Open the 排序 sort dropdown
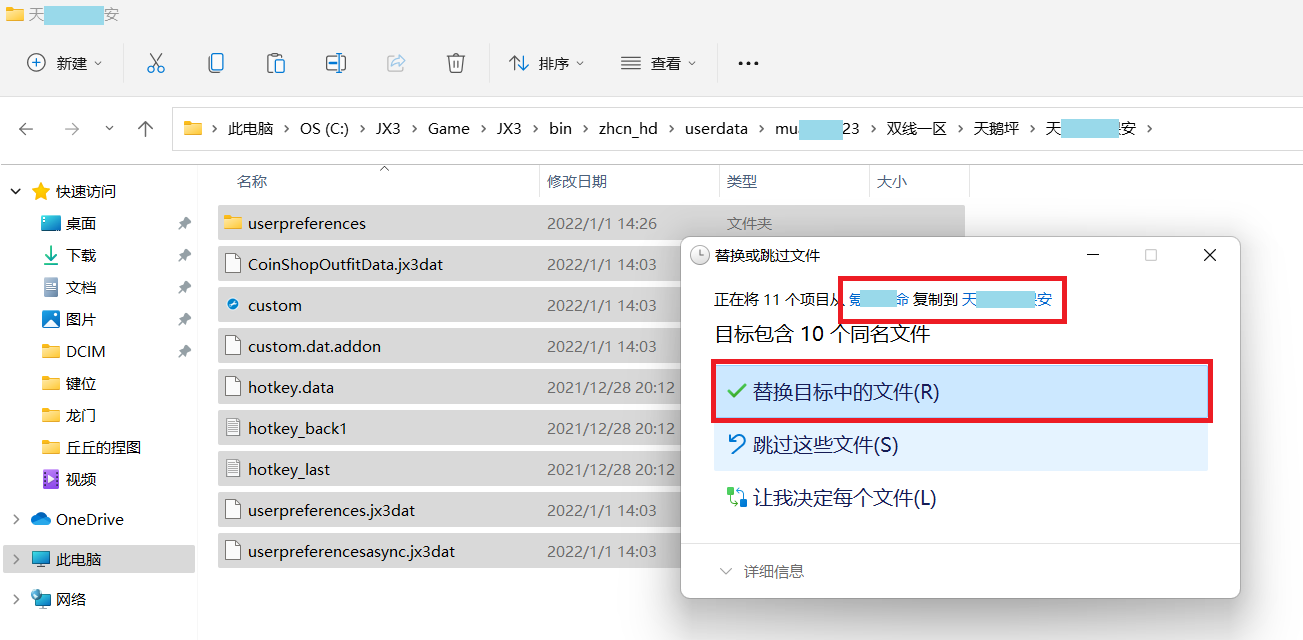 click(x=546, y=63)
